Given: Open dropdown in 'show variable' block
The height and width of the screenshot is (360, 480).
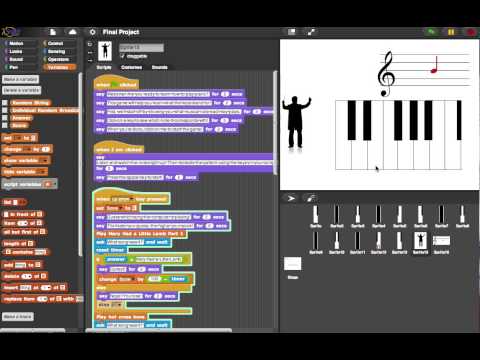Looking at the screenshot, I should [44, 161].
